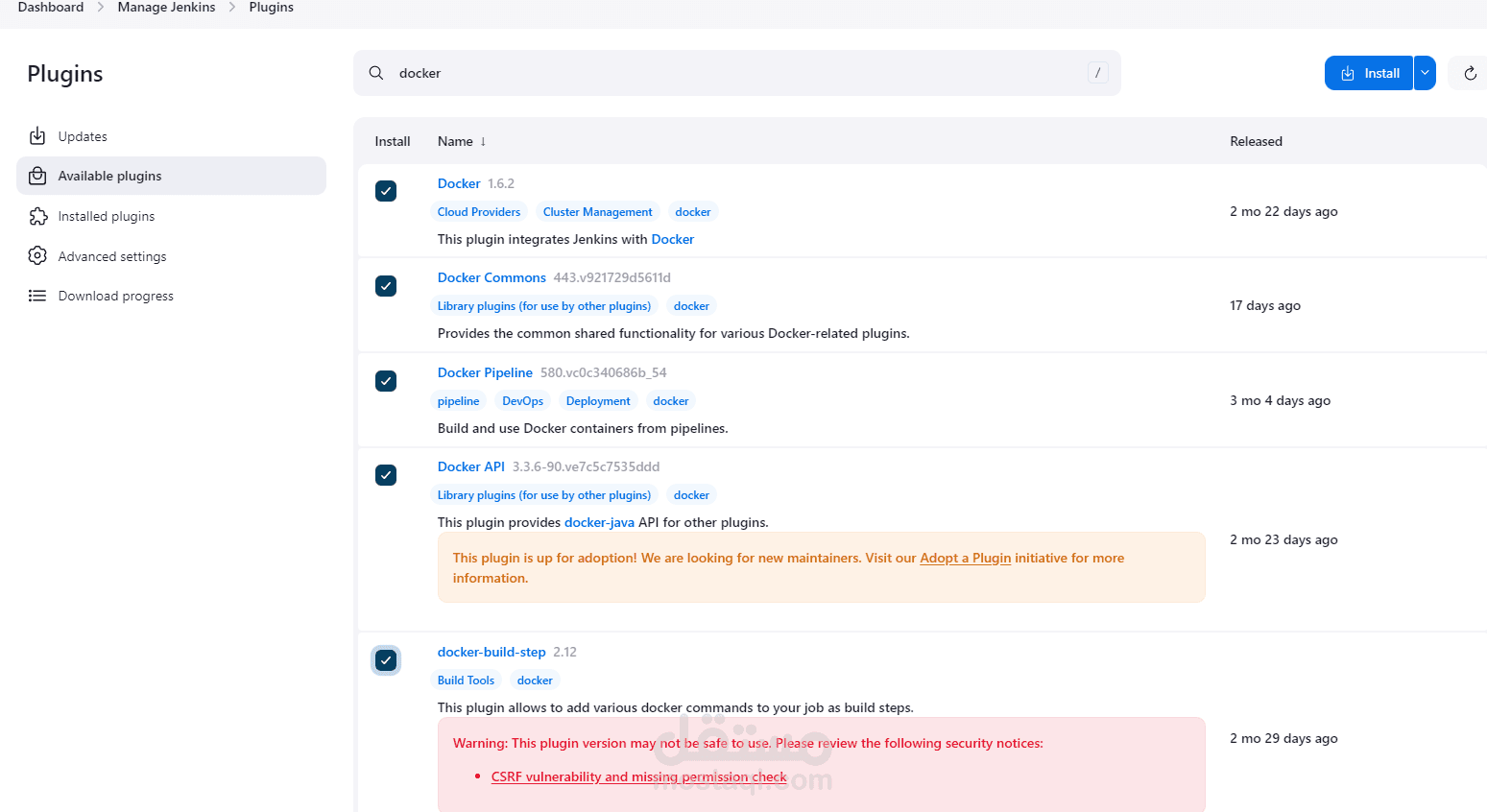Click the sort arrow beside Name column
1487x812 pixels.
(x=483, y=141)
